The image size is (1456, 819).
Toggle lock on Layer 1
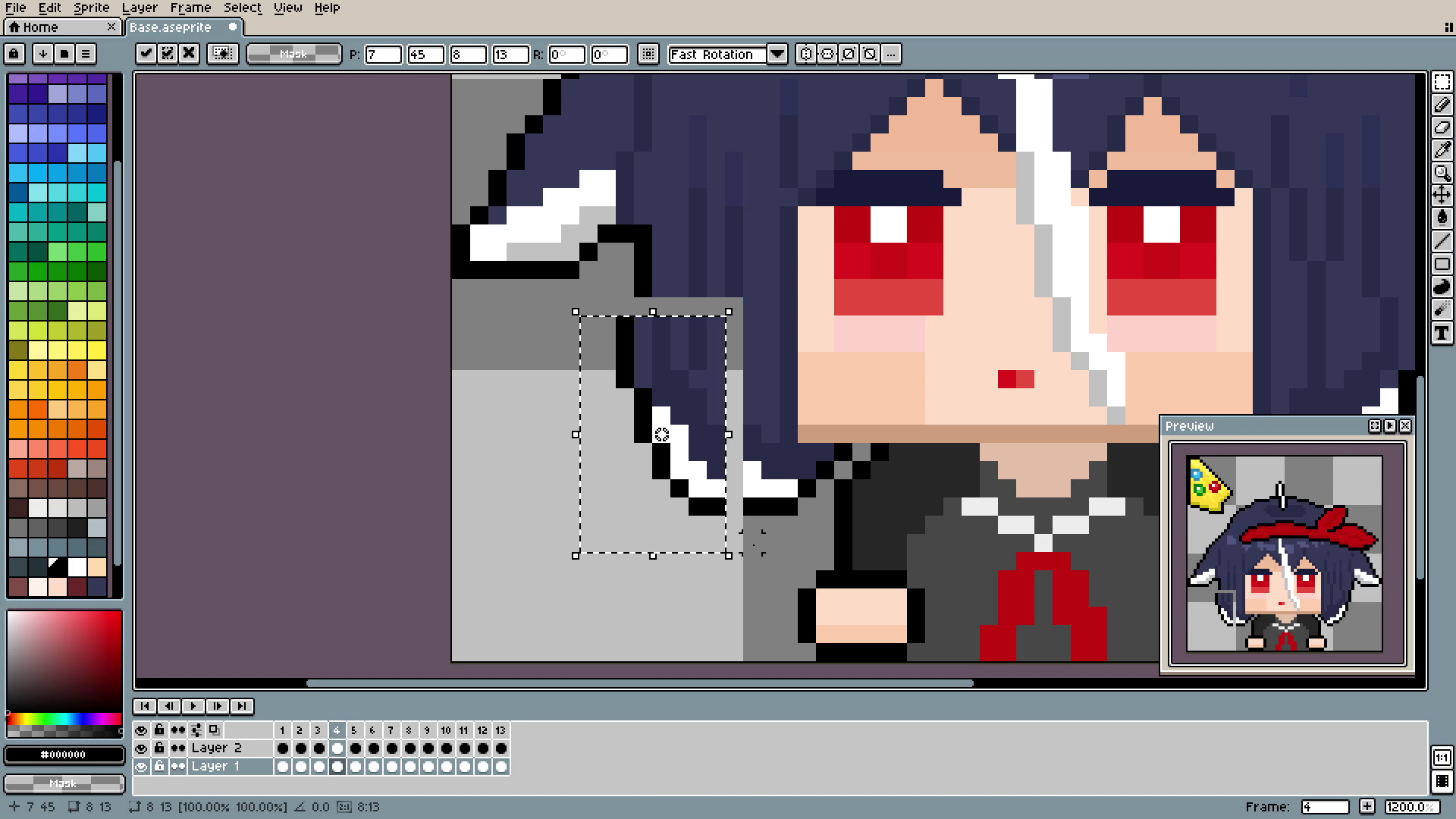159,767
